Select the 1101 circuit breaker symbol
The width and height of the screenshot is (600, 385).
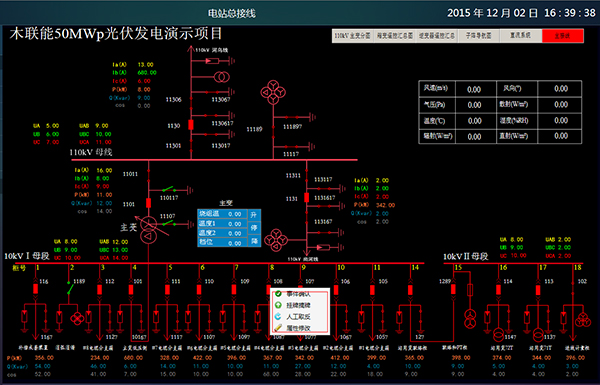tap(148, 203)
